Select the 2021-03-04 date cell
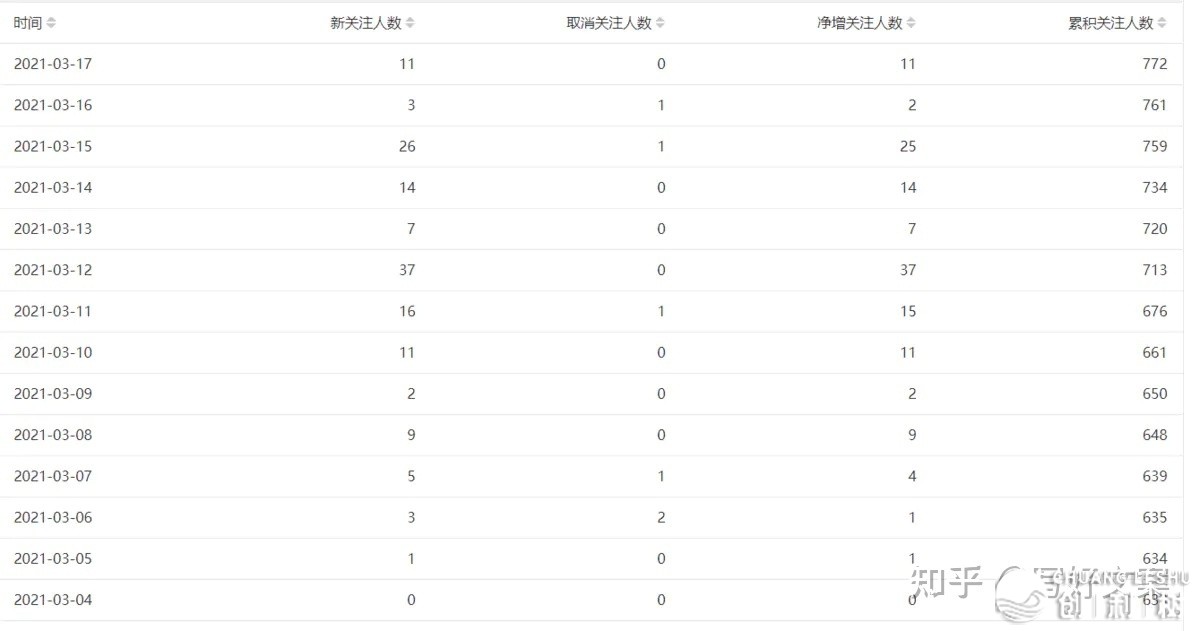 pyautogui.click(x=53, y=600)
